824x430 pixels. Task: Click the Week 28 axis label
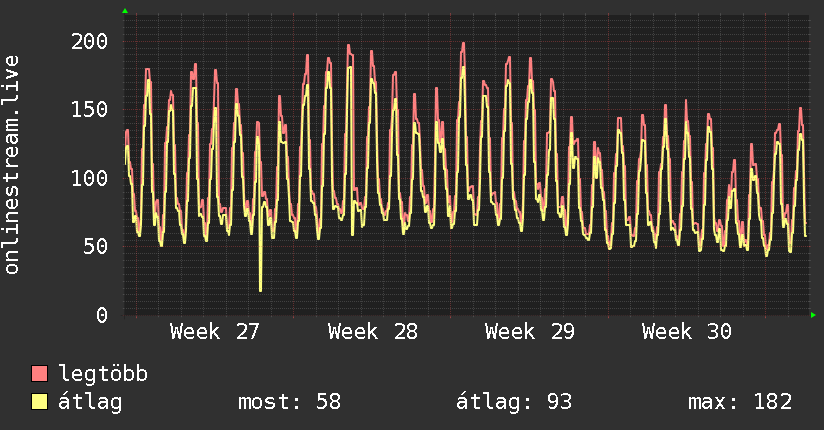[373, 332]
